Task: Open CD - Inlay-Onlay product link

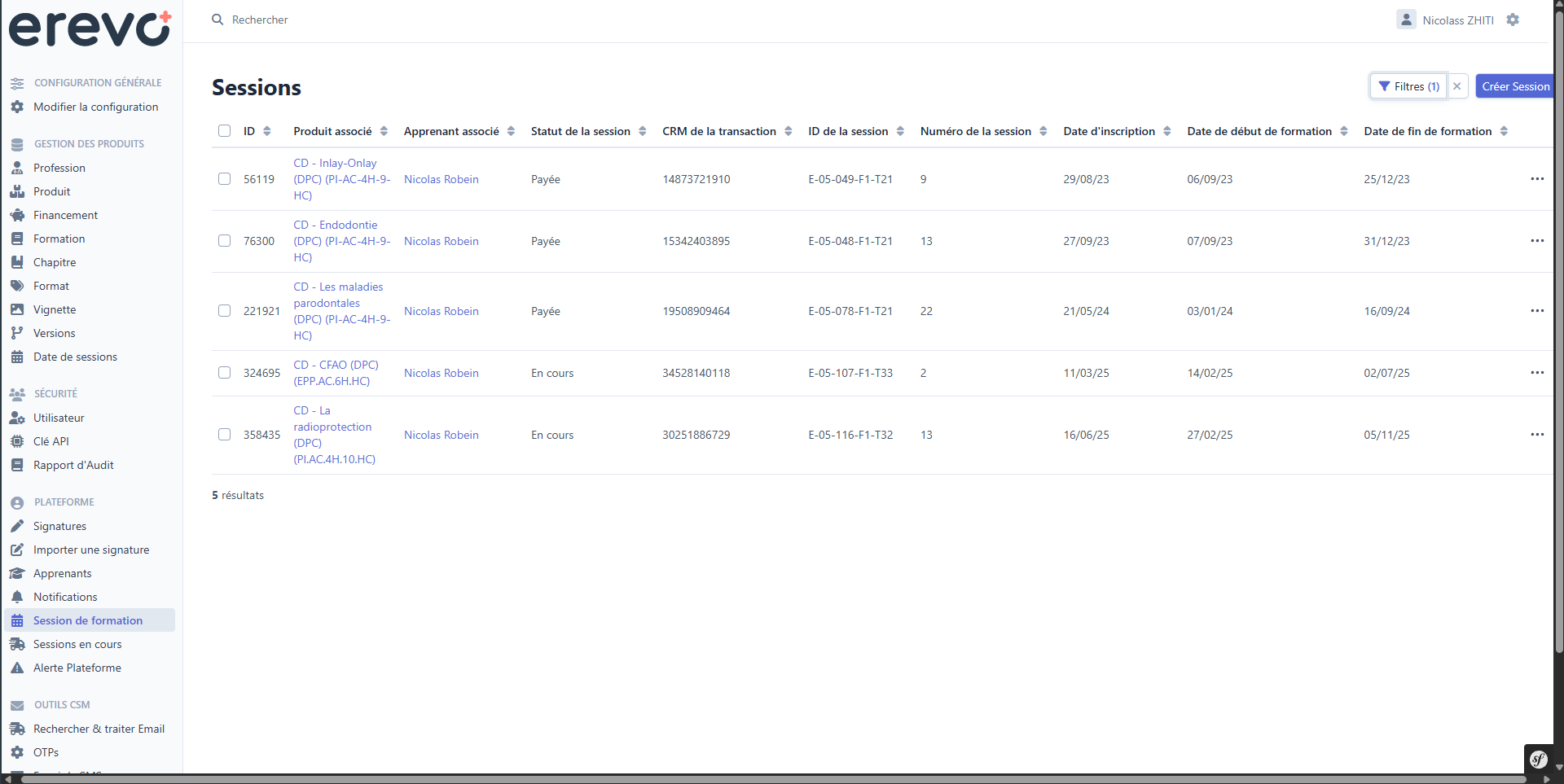Action: pyautogui.click(x=342, y=179)
